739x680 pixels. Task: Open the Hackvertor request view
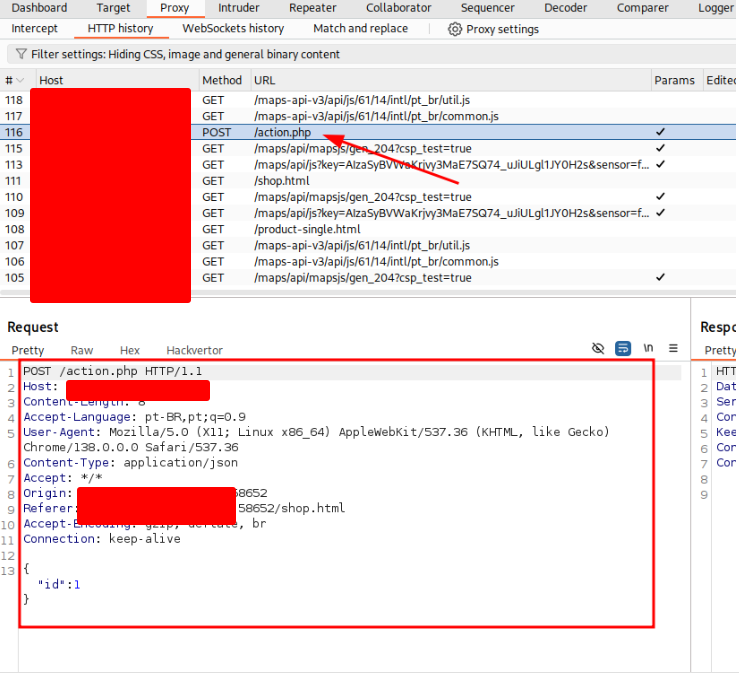(x=194, y=350)
